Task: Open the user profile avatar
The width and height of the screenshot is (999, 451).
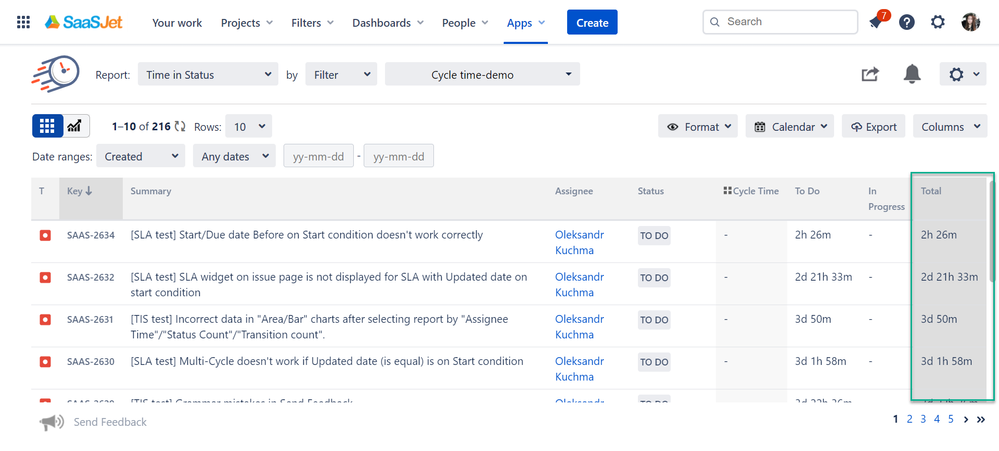Action: click(x=970, y=23)
